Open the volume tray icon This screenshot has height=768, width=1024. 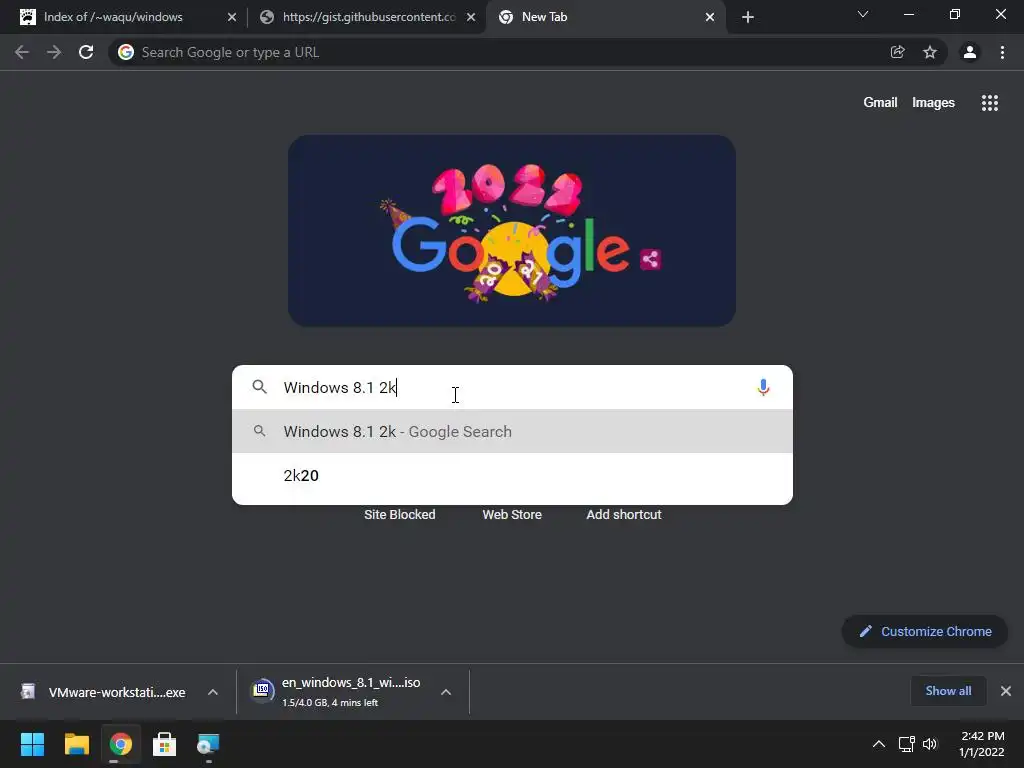tap(930, 744)
